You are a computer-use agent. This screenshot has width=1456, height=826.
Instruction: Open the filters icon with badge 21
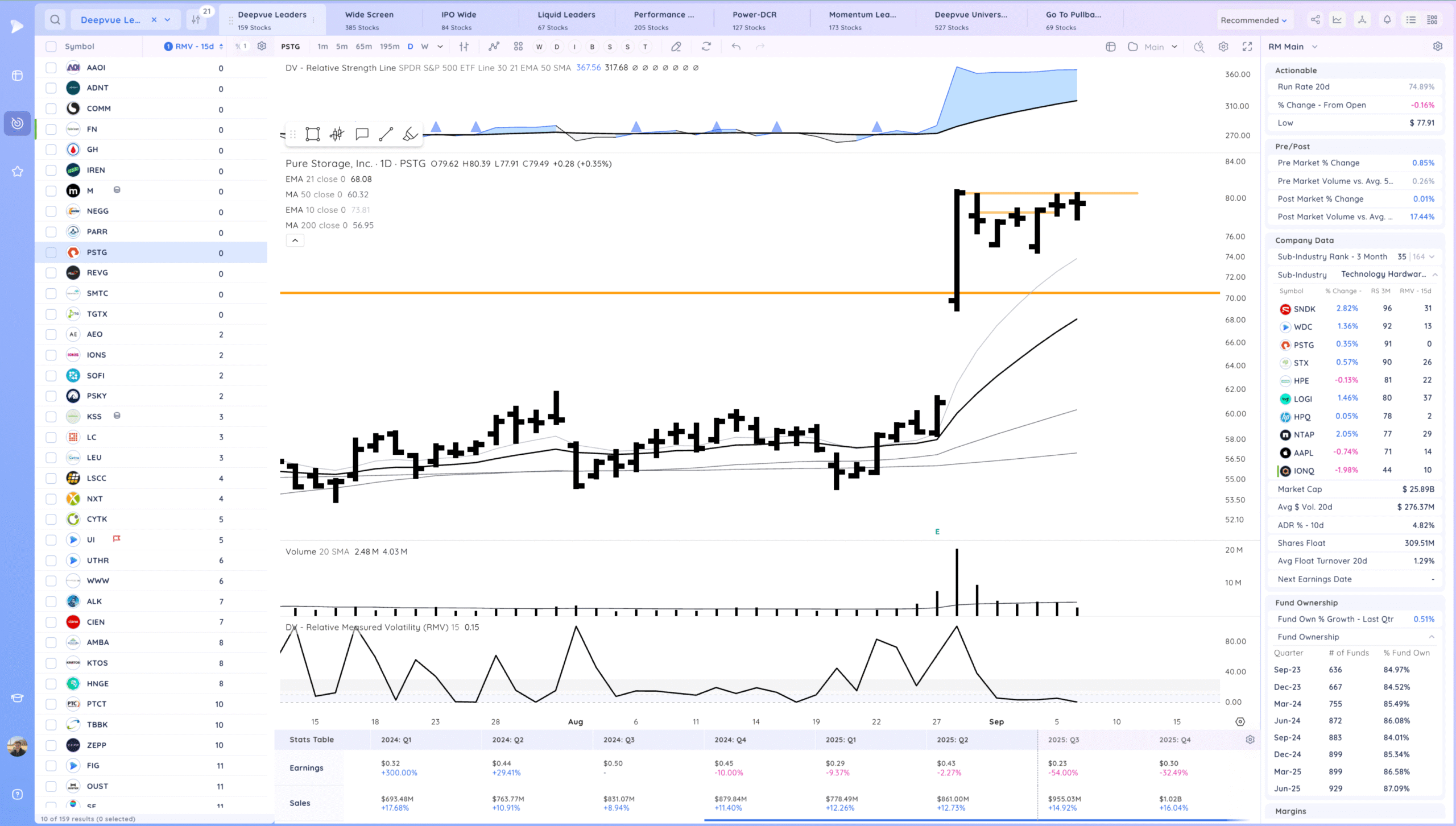[196, 20]
